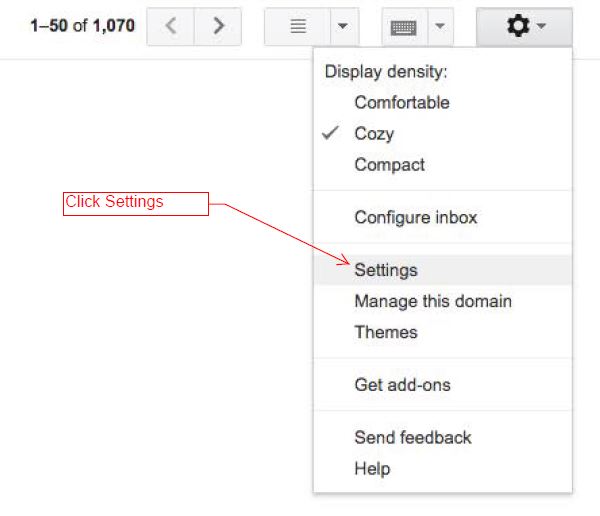Screen dimensions: 600x516
Task: Select Compact display density
Action: coord(389,164)
